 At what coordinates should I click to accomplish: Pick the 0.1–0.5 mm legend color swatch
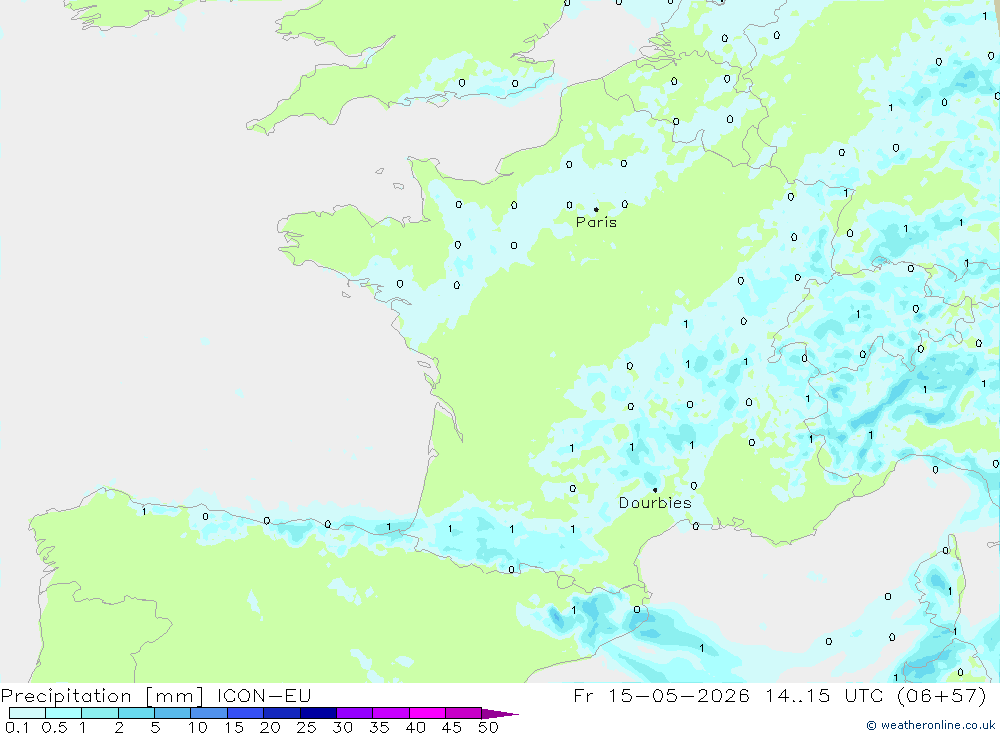(27, 713)
